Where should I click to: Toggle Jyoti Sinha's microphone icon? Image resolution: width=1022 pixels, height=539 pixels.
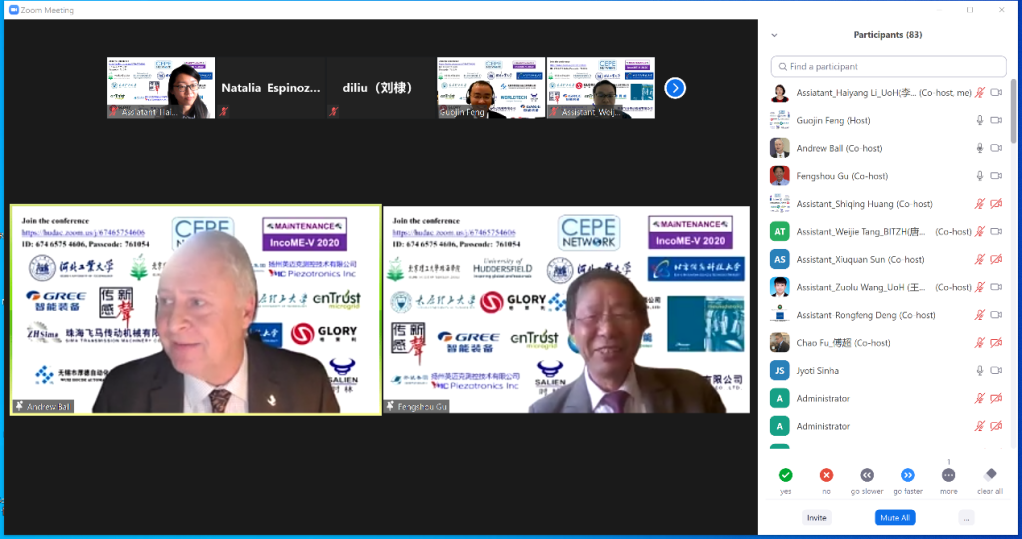980,371
